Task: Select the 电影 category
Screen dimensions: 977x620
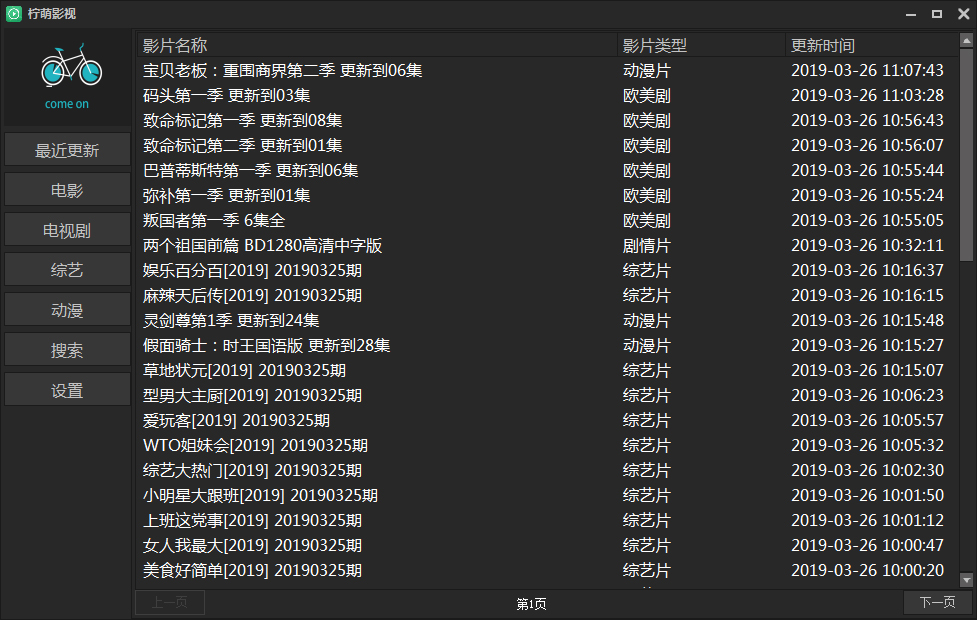Action: coord(66,189)
